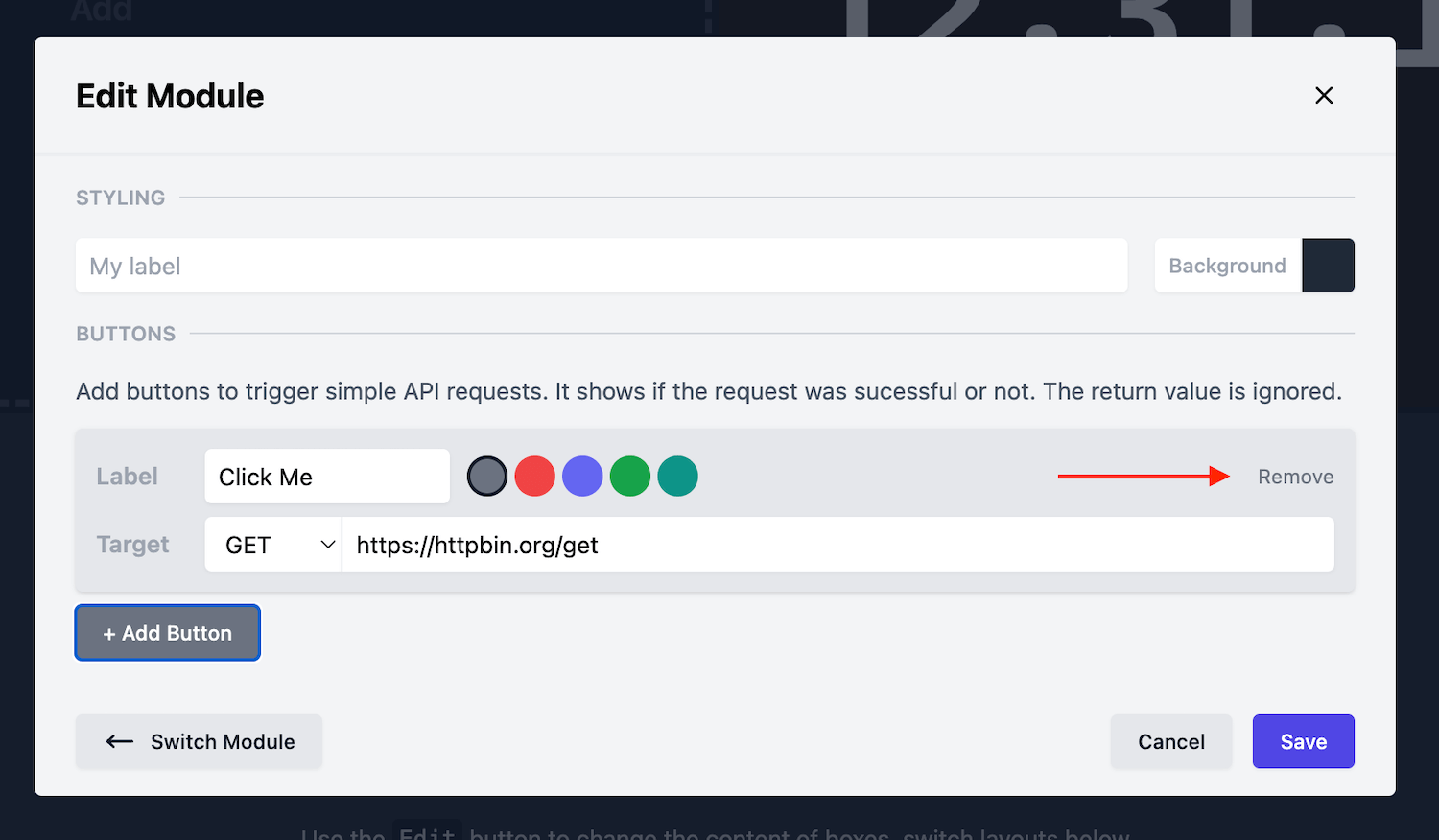Click the Label field caption
1439x840 pixels.
(x=127, y=477)
